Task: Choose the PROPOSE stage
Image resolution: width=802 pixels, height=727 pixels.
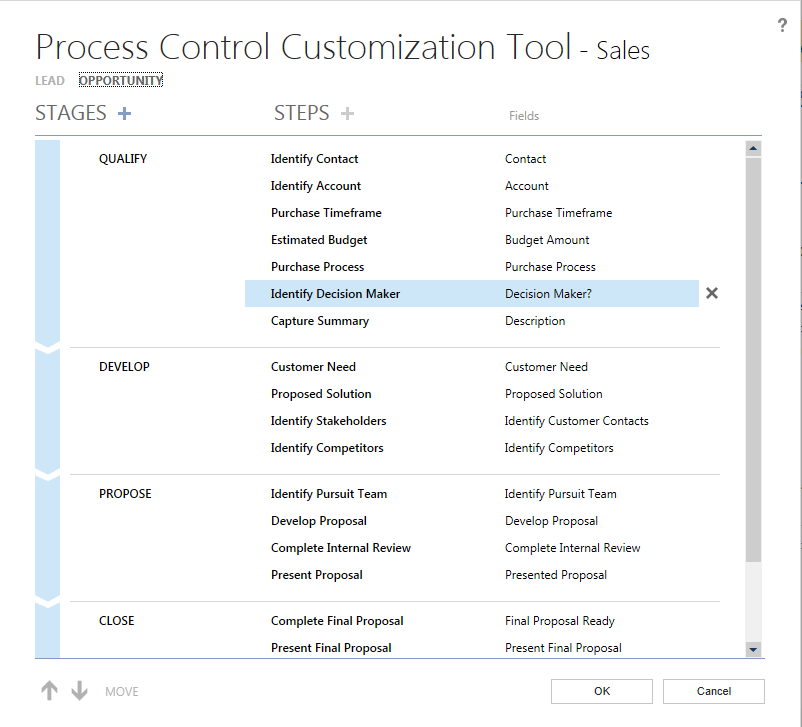Action: [x=125, y=494]
